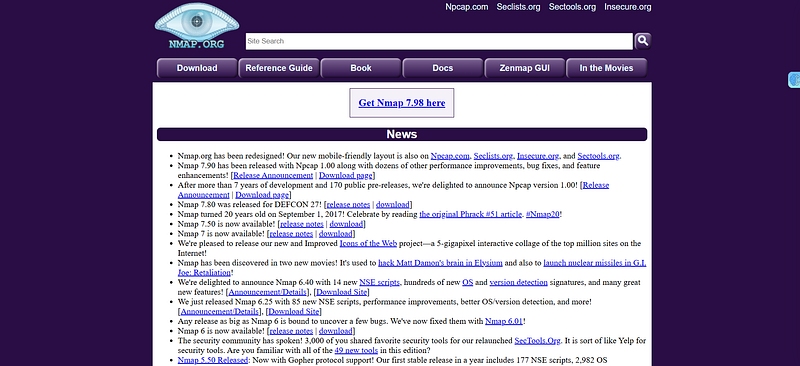Select Zenmap GUI navigation button
800x366 pixels.
point(524,68)
